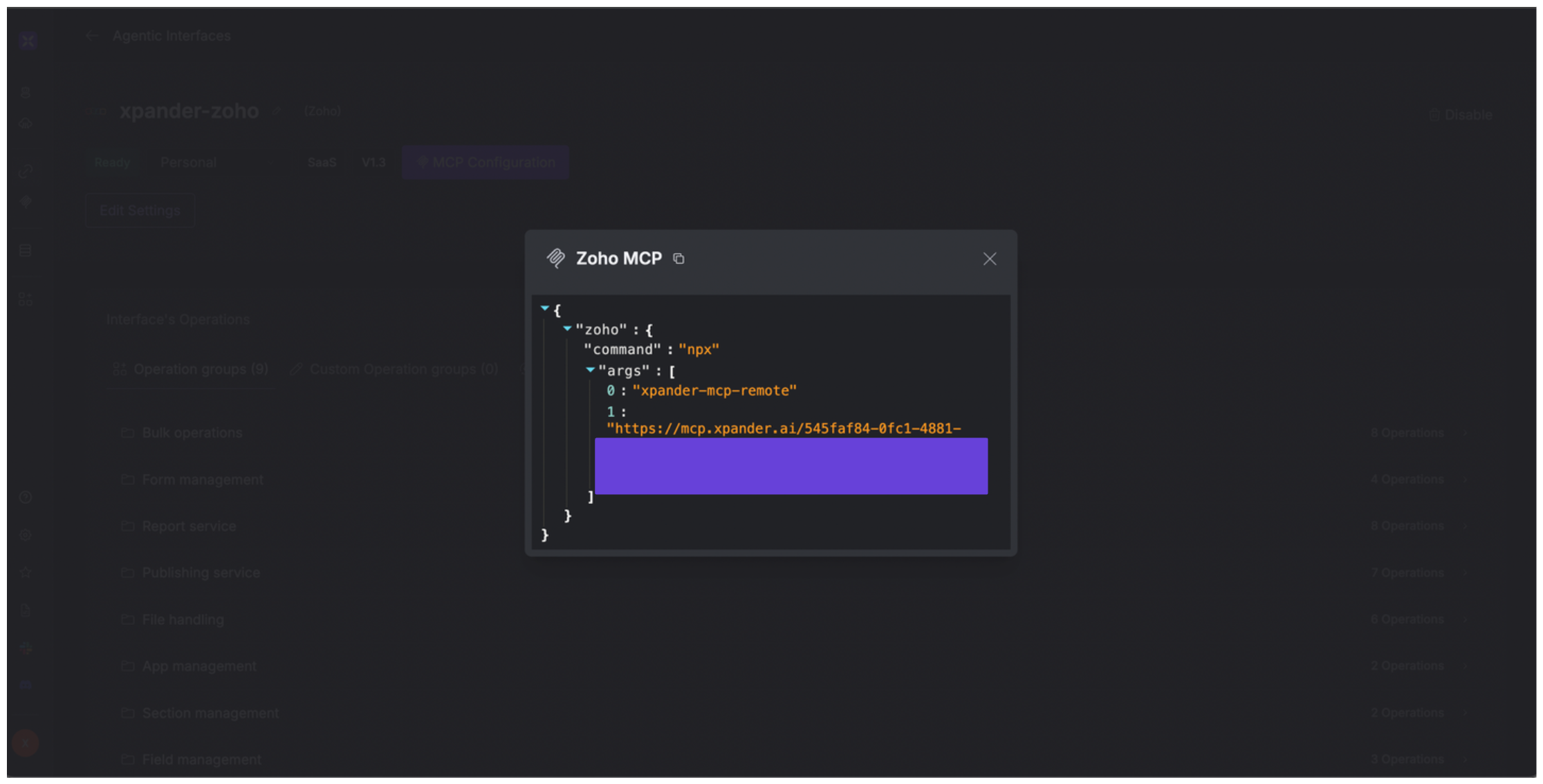Viewport: 1543px width, 784px height.
Task: Open the agents icon in sidebar
Action: (x=26, y=93)
